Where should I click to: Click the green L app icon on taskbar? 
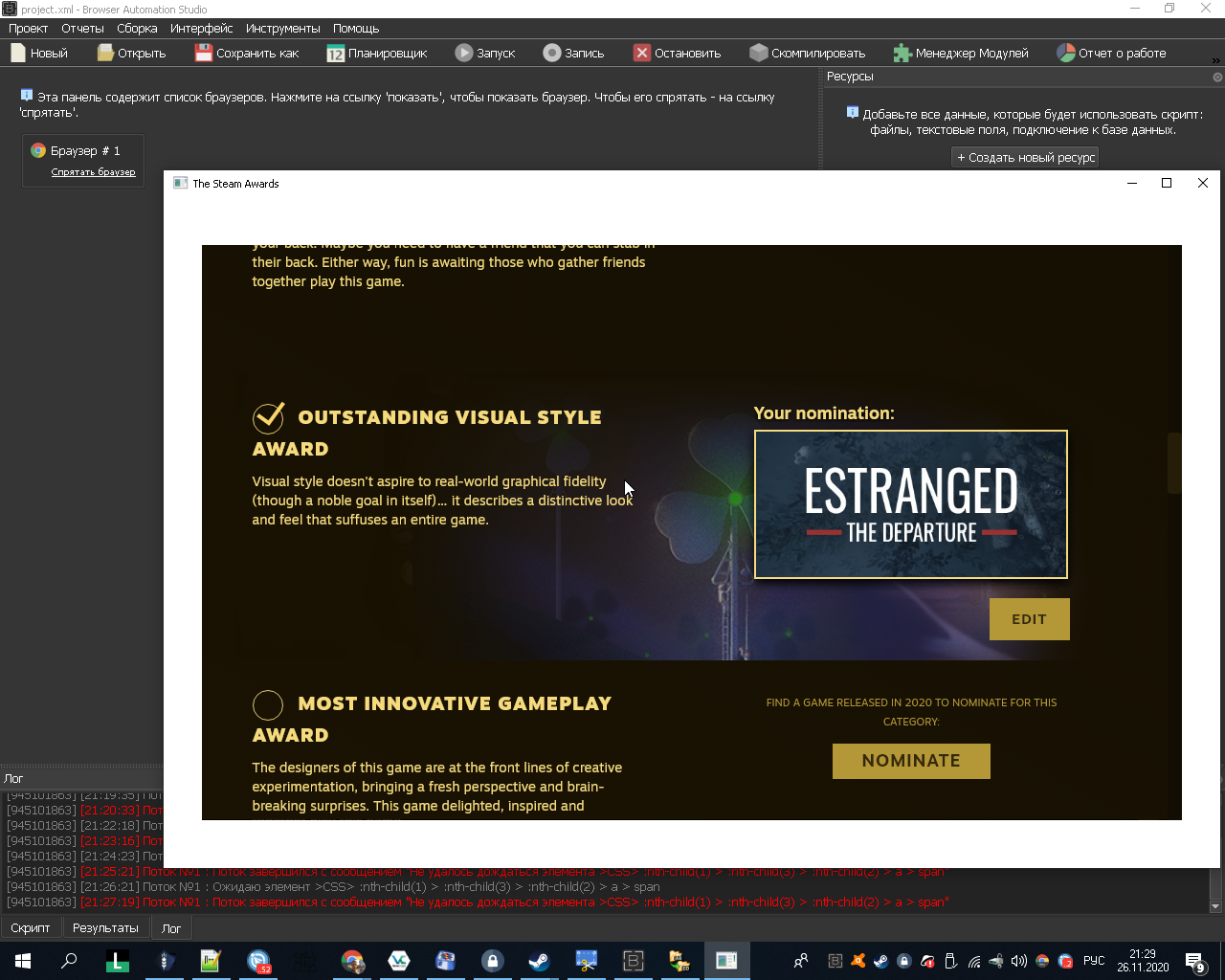(x=117, y=961)
